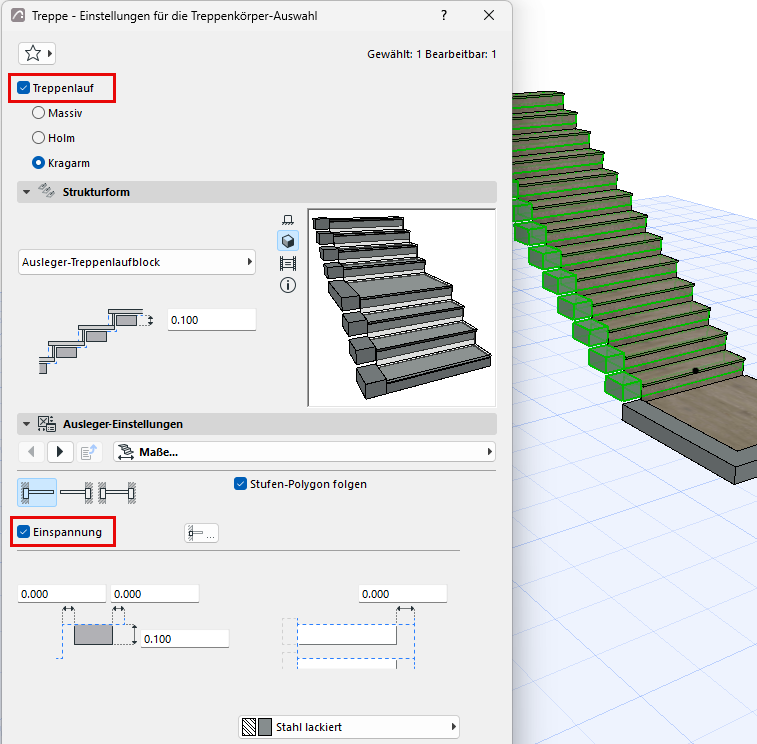The height and width of the screenshot is (744, 757).
Task: Select the Massiv radio option
Action: (x=38, y=113)
